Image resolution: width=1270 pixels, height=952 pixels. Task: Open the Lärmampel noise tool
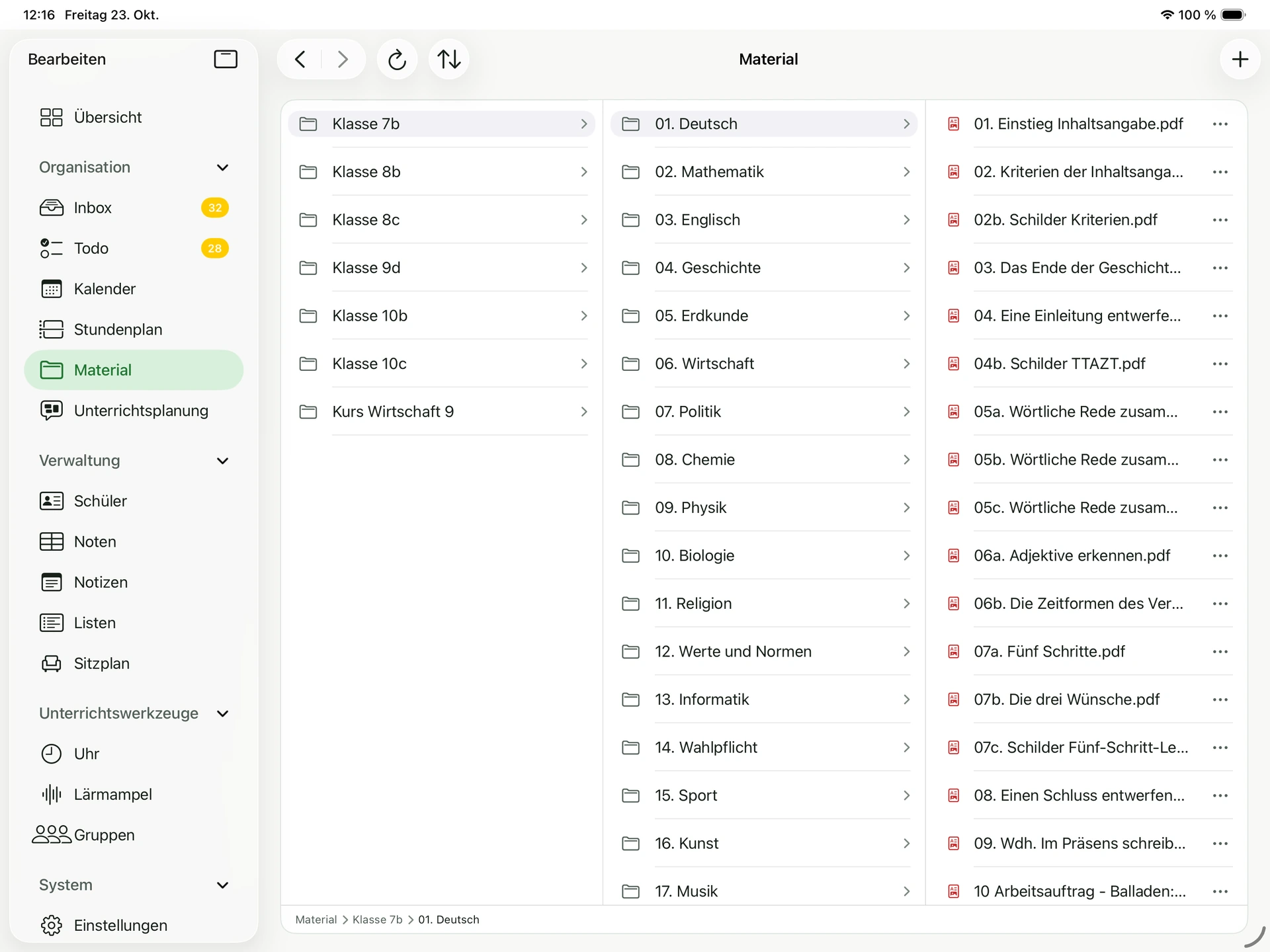click(133, 794)
